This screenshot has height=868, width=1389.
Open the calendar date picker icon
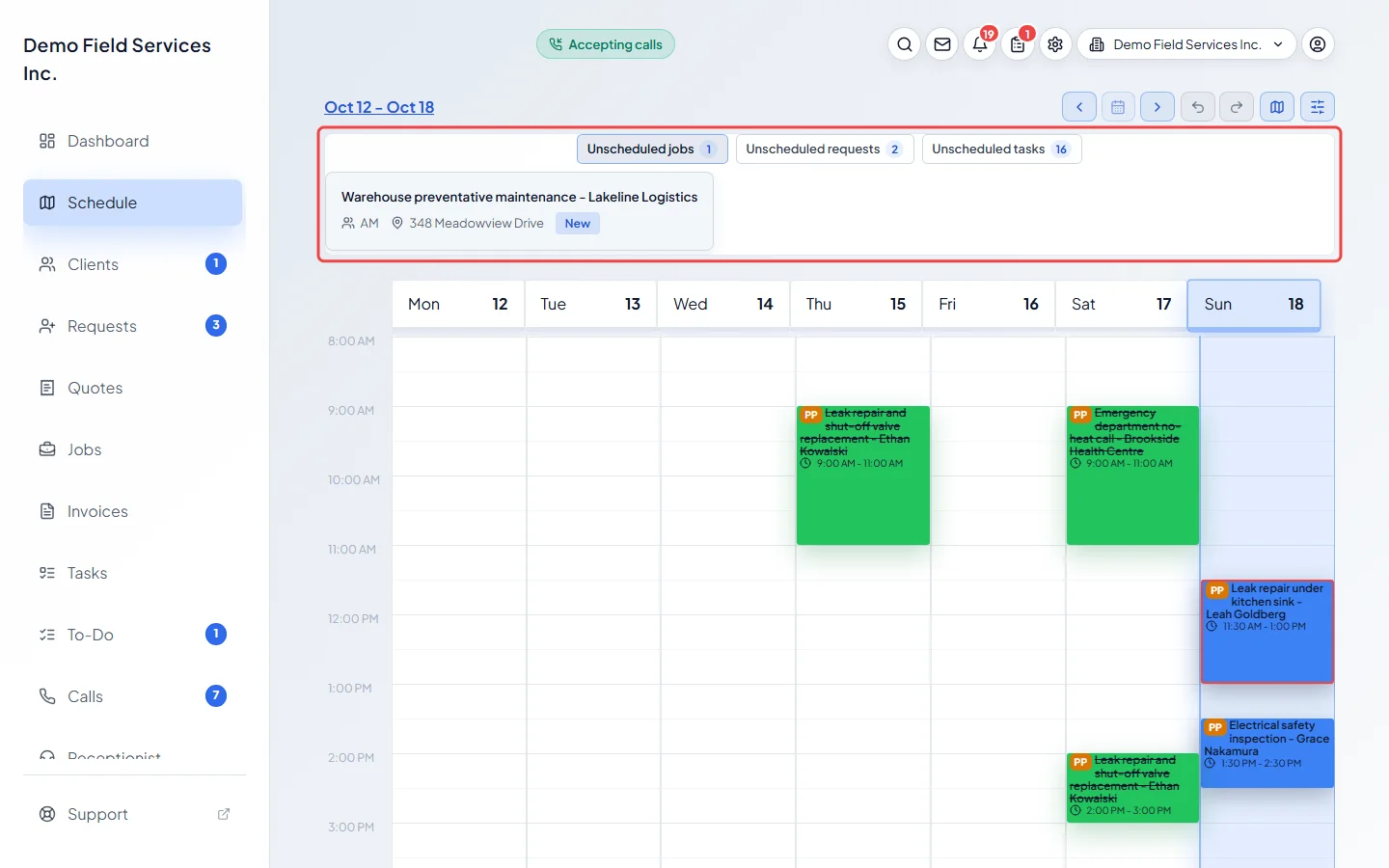(x=1118, y=107)
